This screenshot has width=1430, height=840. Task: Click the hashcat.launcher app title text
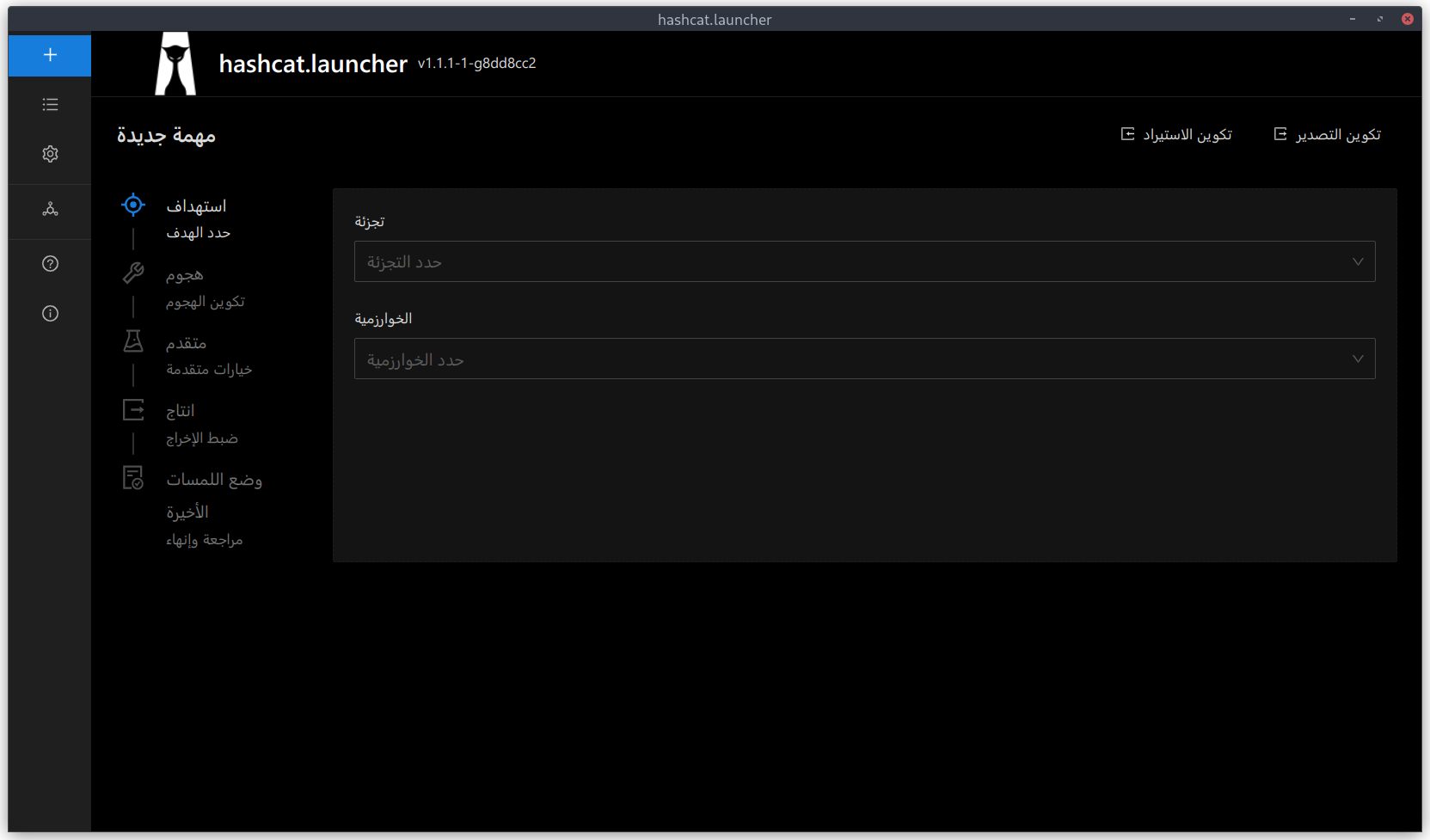[313, 64]
